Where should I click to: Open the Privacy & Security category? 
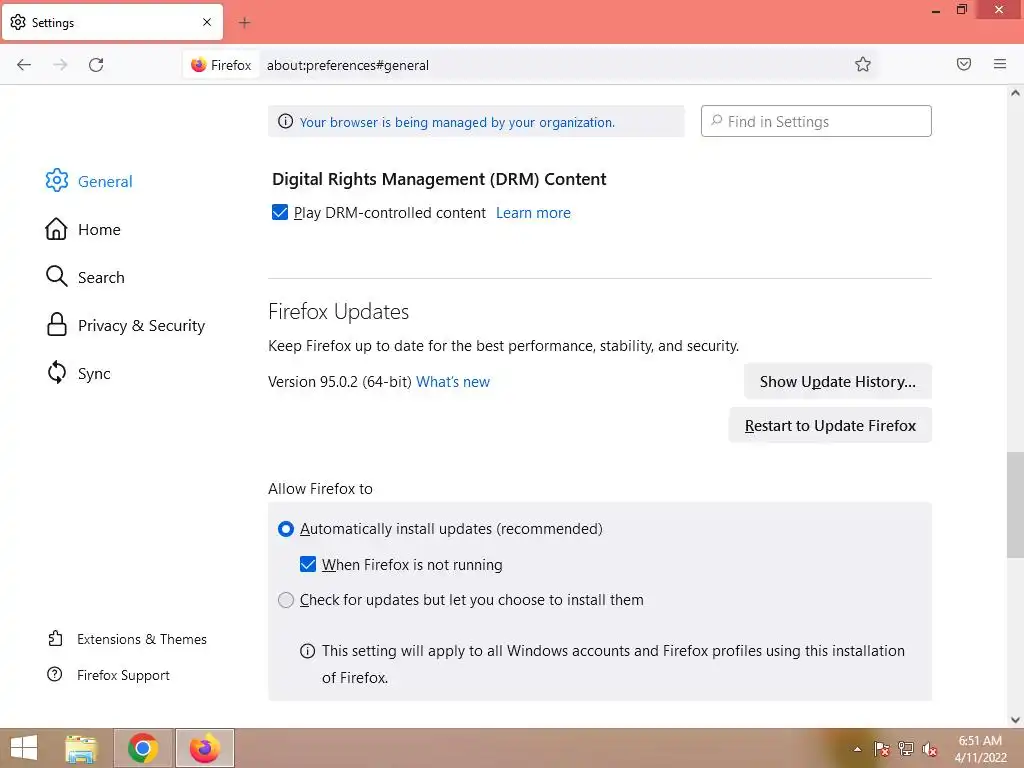[x=125, y=325]
